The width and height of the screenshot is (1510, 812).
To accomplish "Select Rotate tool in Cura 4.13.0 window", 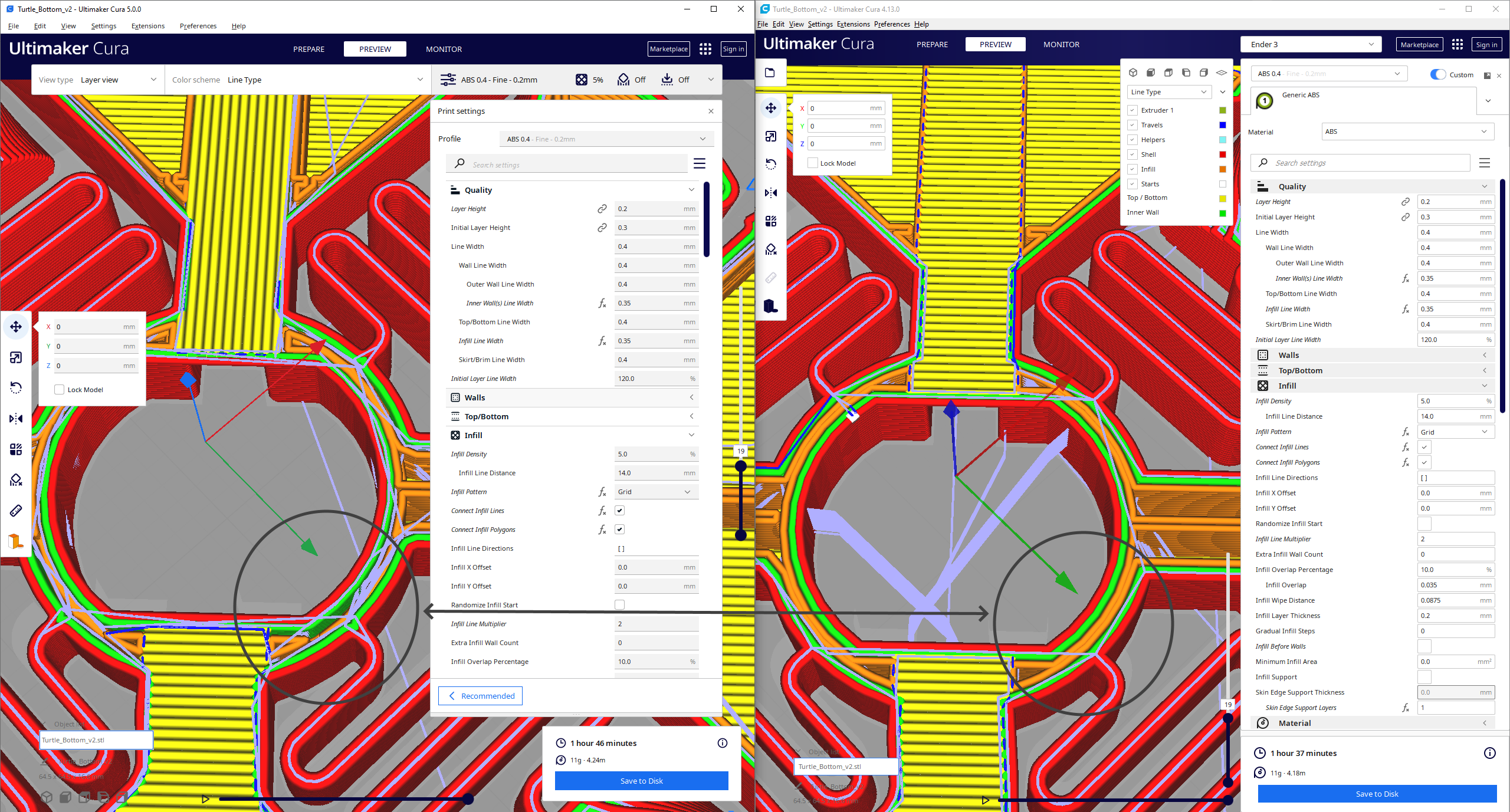I will [771, 165].
